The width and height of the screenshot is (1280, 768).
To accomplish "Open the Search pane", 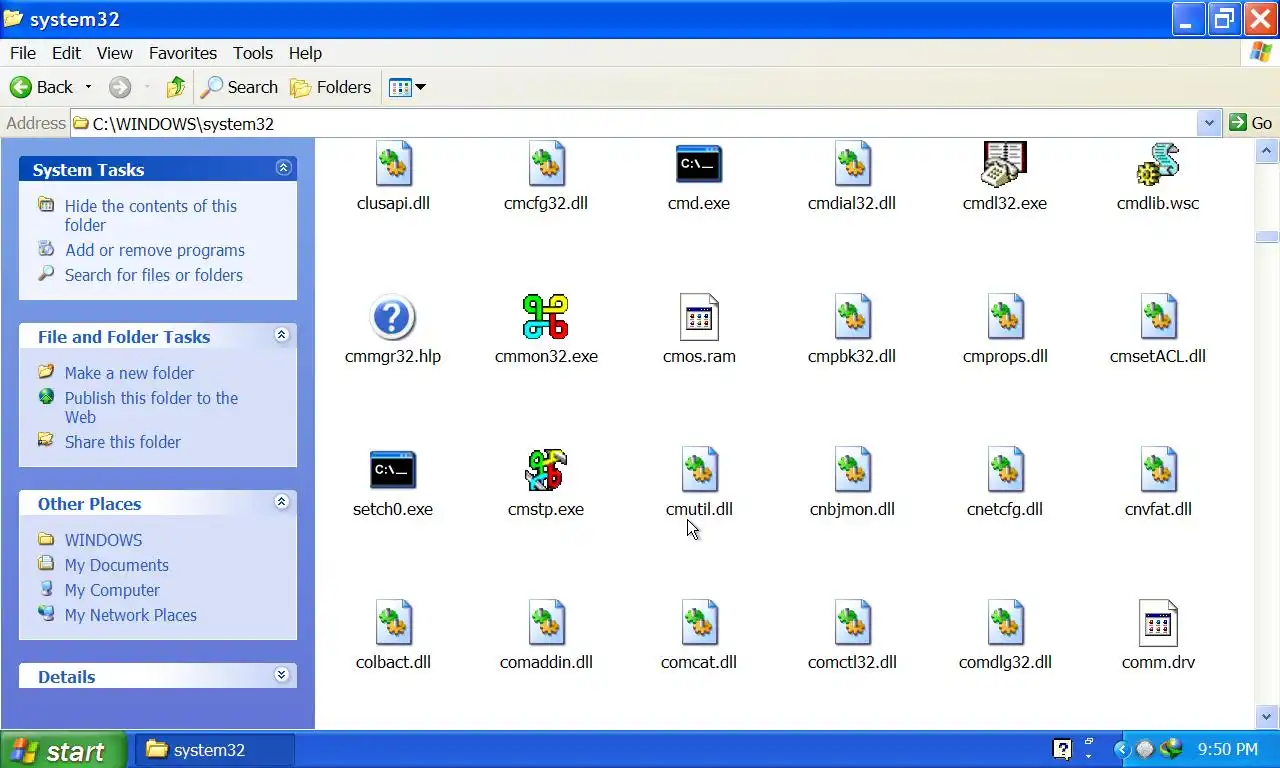I will click(239, 87).
